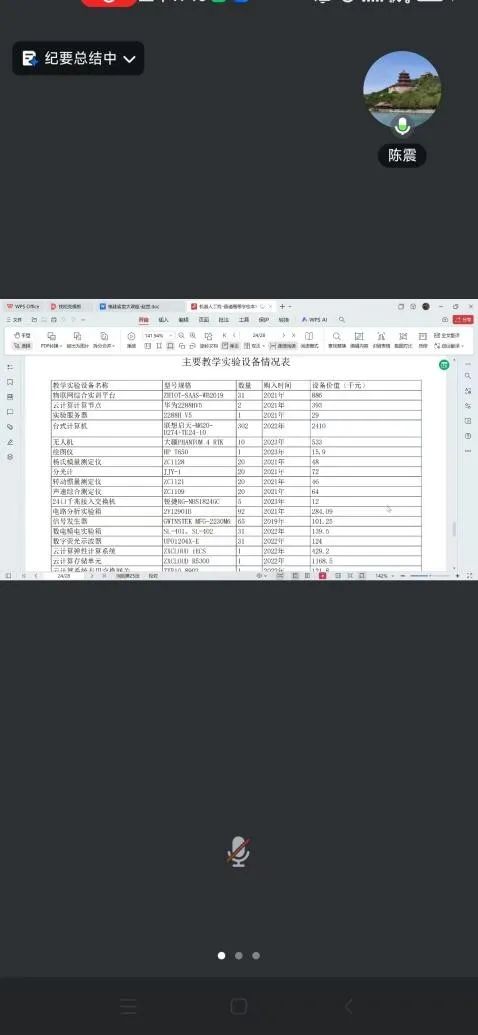Open the 划词翻译 dropdown
The height and width of the screenshot is (1035, 478).
(450, 345)
